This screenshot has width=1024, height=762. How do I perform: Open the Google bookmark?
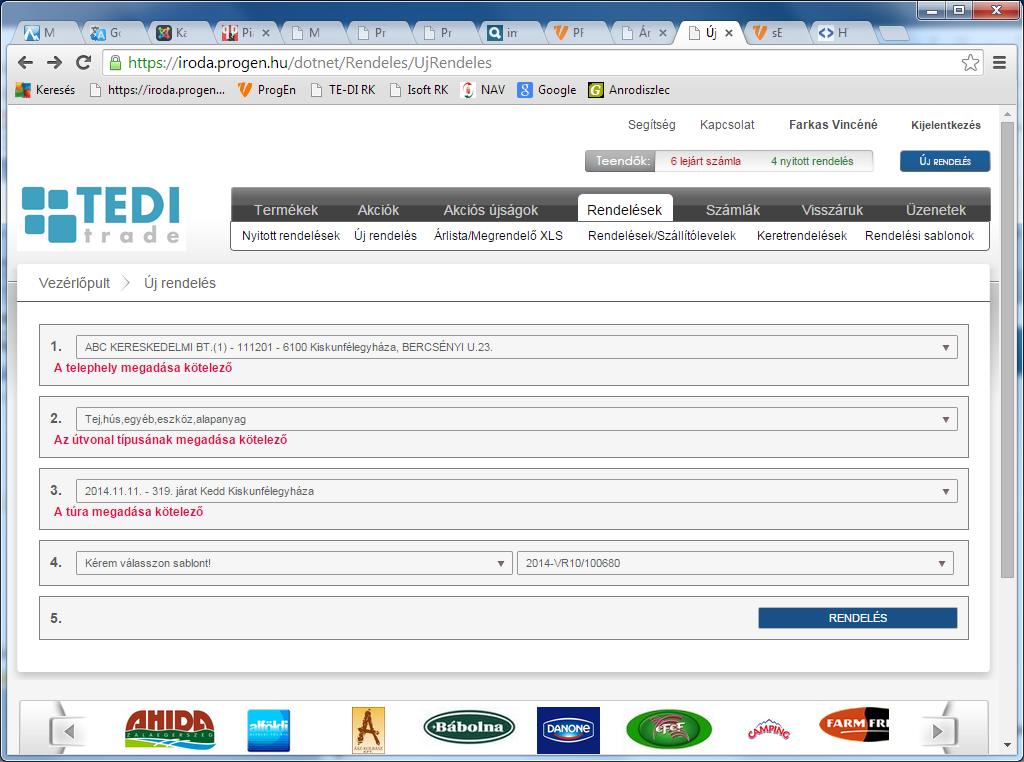(x=547, y=90)
